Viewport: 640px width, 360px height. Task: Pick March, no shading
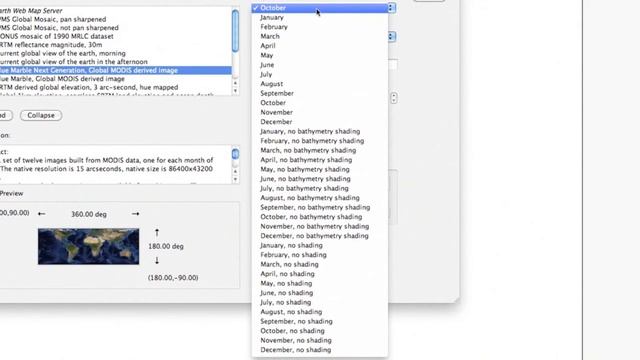point(320,264)
